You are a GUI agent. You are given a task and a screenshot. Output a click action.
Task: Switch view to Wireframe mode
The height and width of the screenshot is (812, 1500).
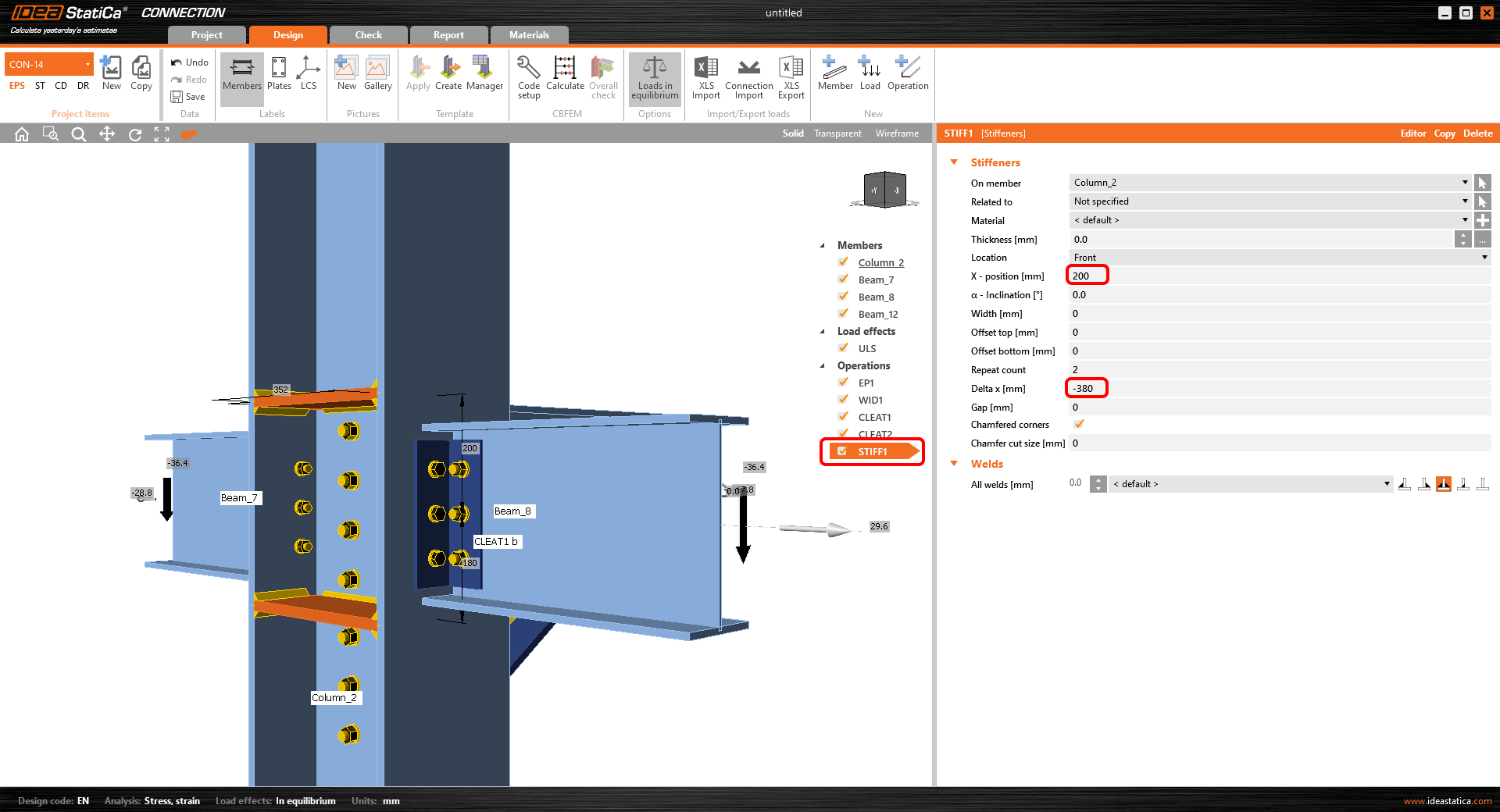tap(897, 134)
